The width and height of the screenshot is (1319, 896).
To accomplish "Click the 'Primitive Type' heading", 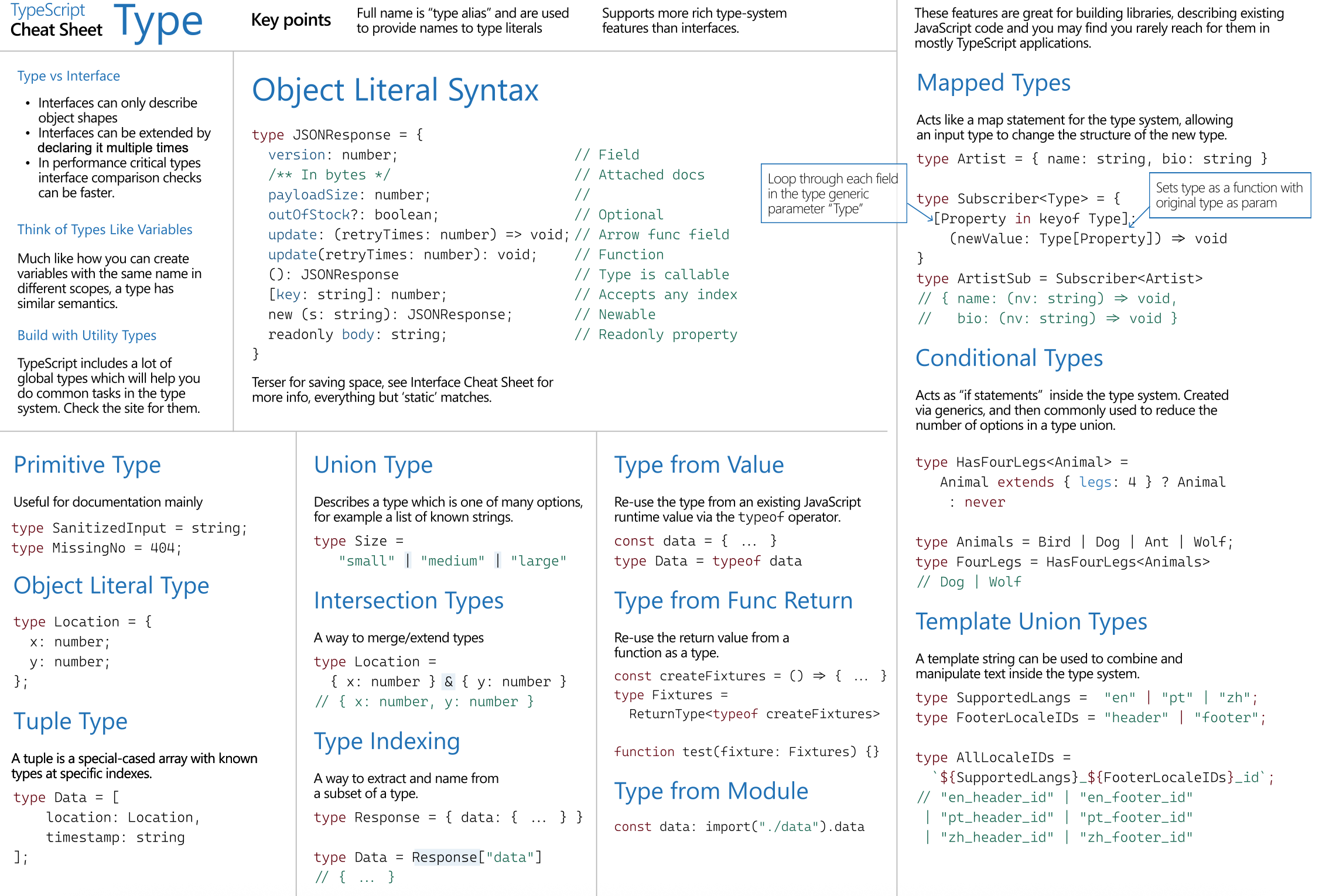I will click(x=87, y=465).
